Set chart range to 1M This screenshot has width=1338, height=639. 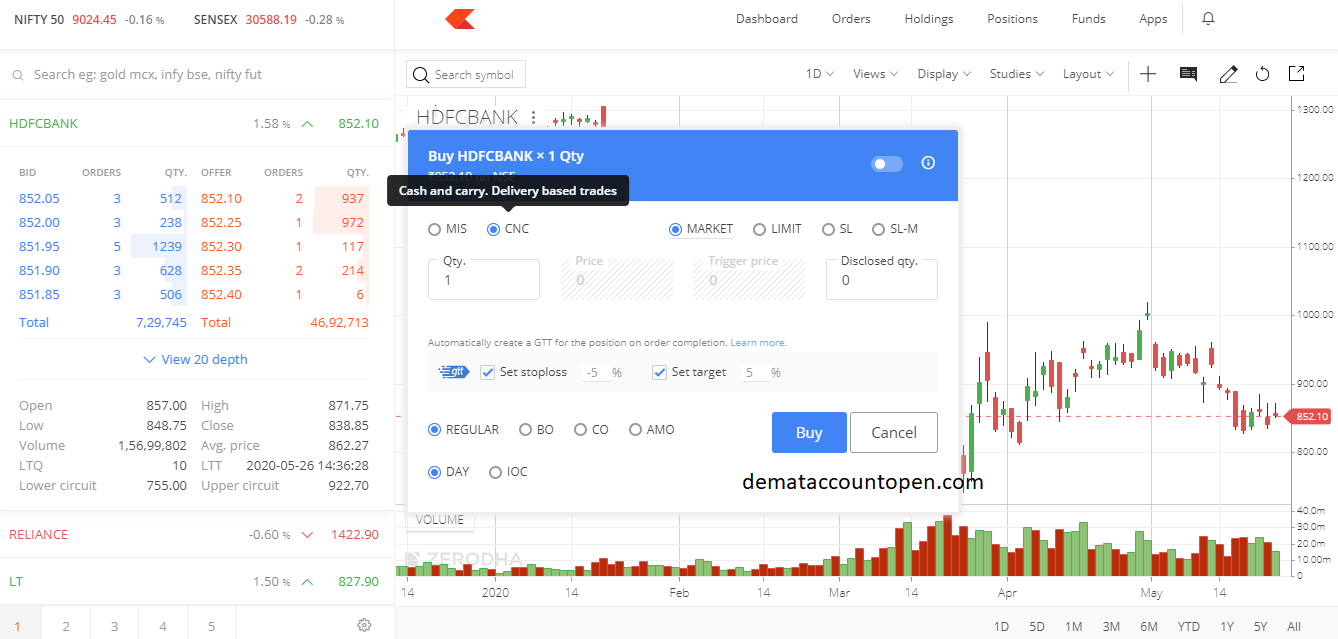pos(1073,627)
